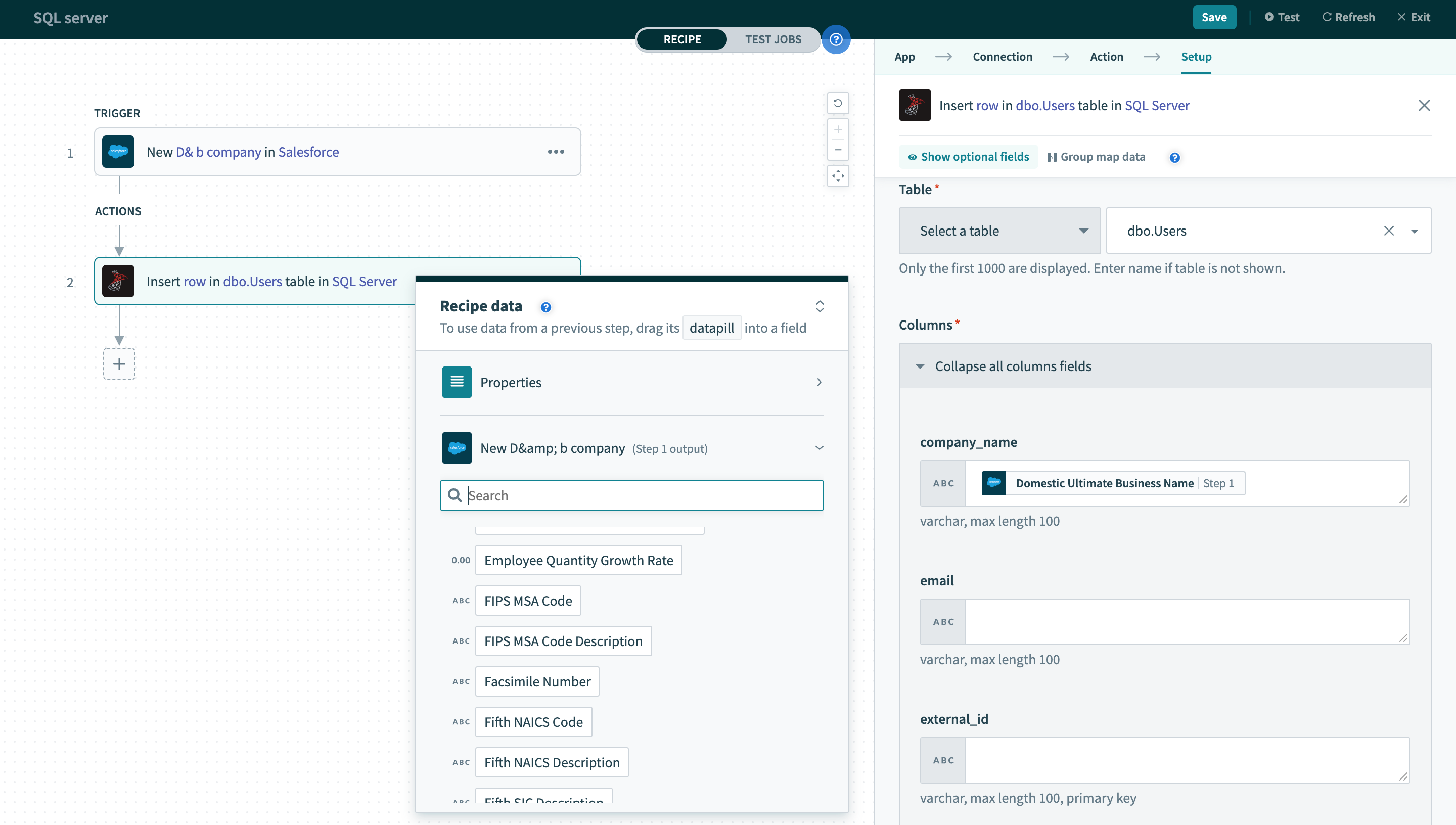Viewport: 1456px width, 825px height.
Task: Switch to the TEST JOBS tab
Action: coord(774,39)
